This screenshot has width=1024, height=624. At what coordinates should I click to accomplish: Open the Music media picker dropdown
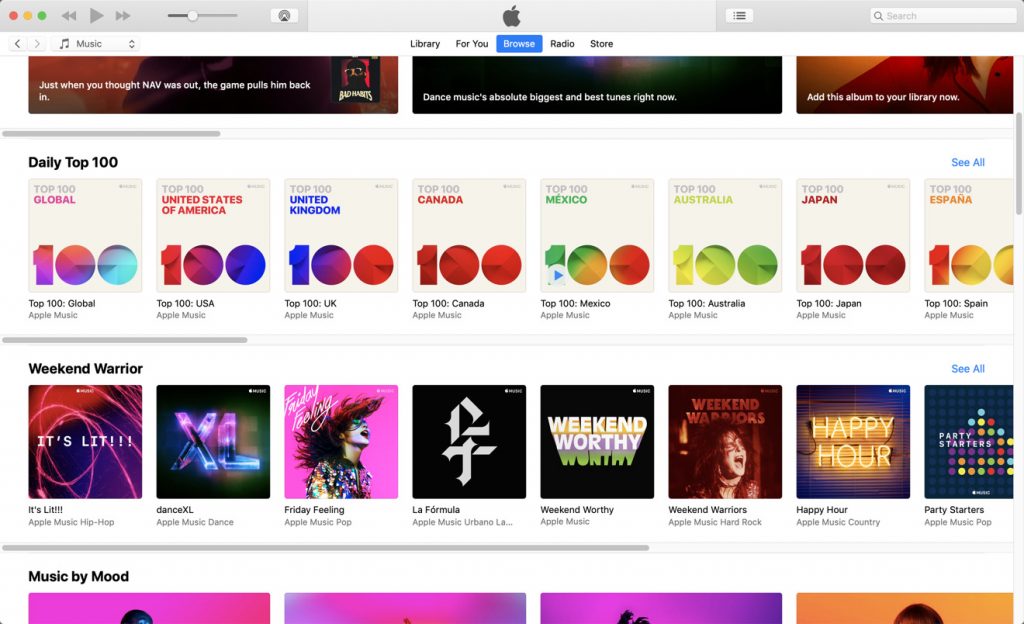point(97,44)
